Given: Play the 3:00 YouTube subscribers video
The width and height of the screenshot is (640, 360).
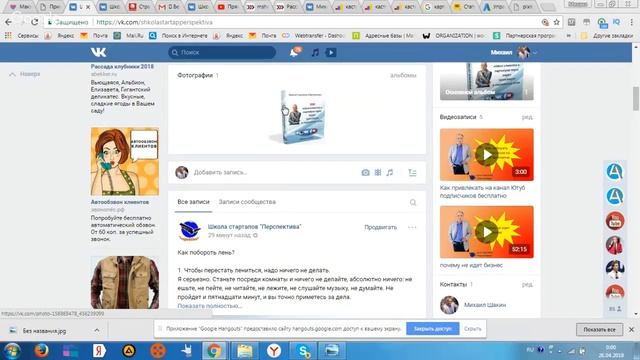Looking at the screenshot, I should click(487, 155).
